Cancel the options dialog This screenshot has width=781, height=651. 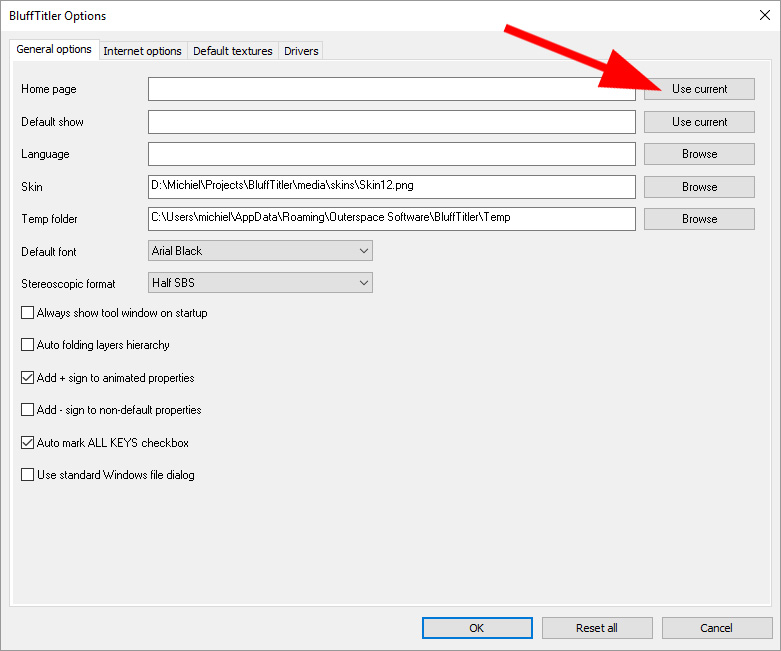tap(716, 628)
